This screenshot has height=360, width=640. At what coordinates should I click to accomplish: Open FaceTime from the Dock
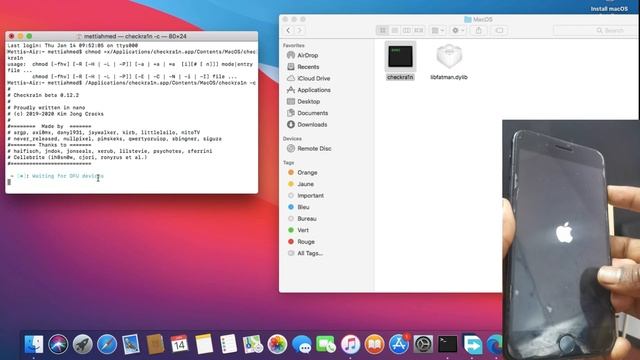coord(326,344)
